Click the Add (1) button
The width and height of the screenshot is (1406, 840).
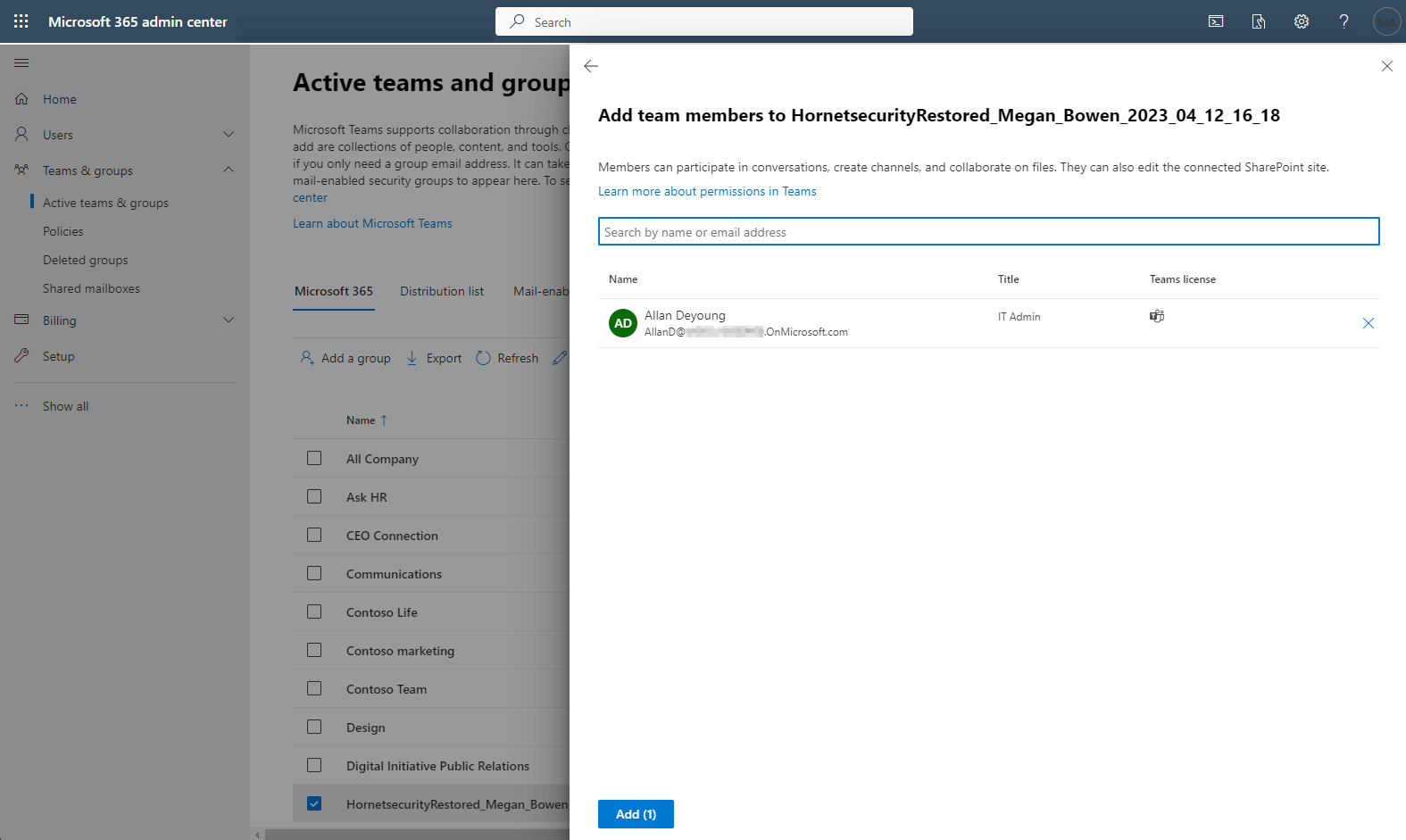point(636,814)
